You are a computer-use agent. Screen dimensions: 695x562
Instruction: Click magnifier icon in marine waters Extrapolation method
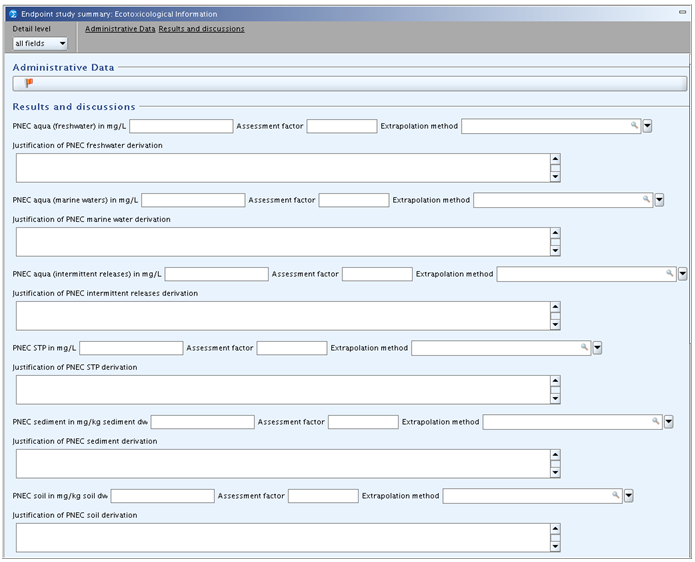646,200
